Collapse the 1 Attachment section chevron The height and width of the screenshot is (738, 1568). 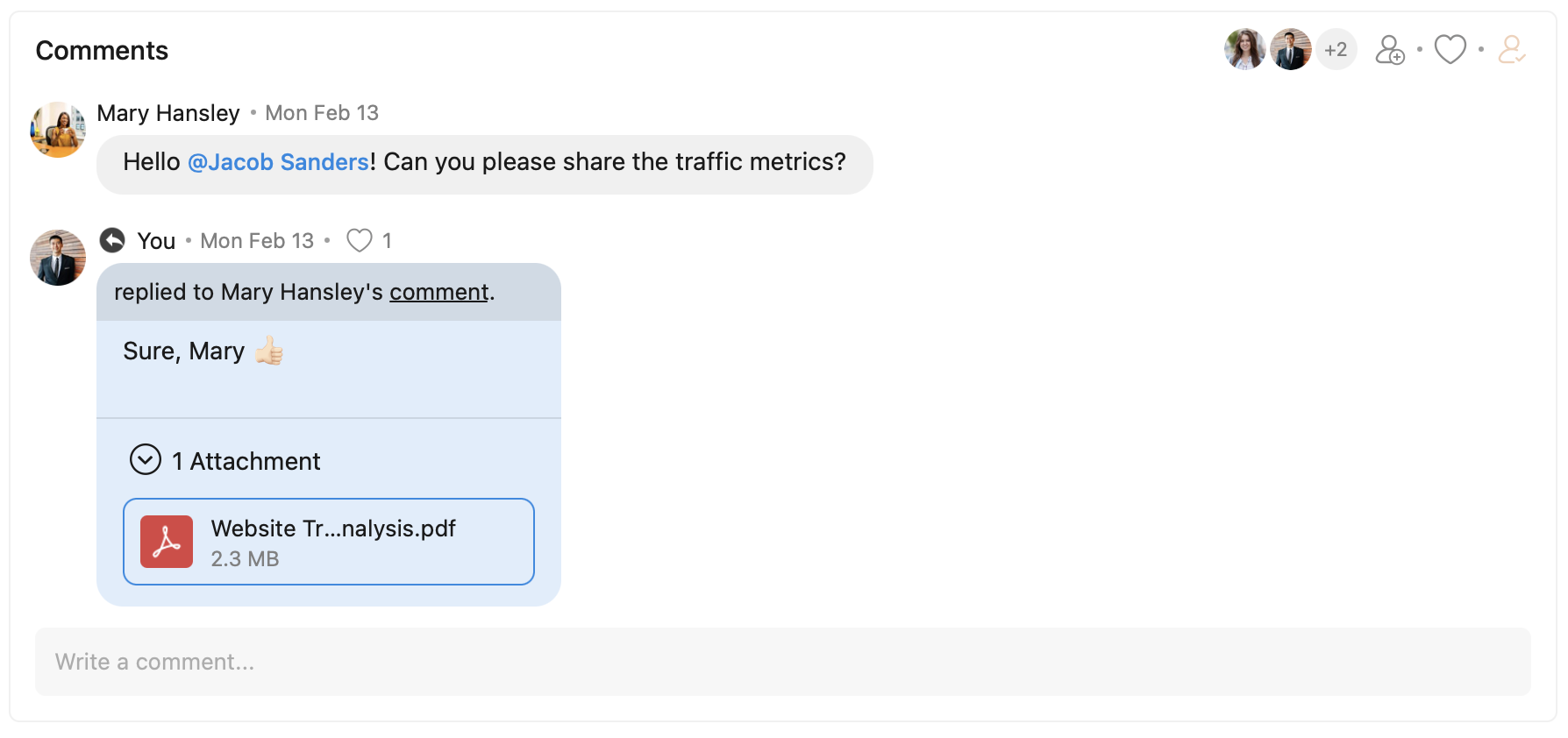click(x=146, y=459)
